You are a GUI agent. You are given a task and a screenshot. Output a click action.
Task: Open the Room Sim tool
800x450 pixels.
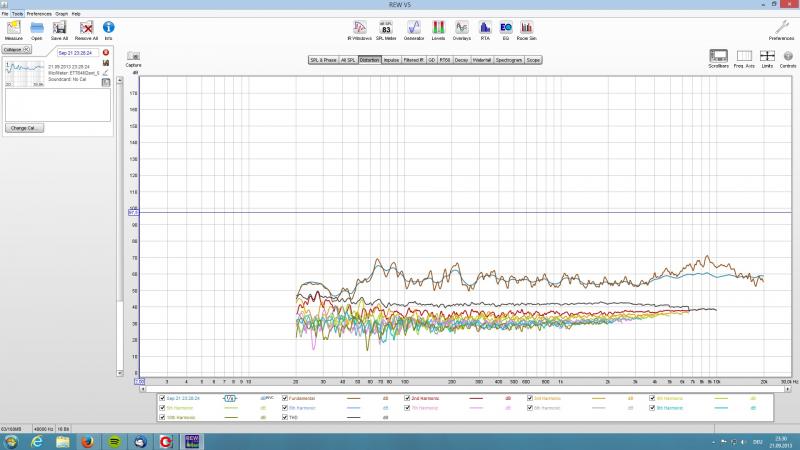coord(526,27)
